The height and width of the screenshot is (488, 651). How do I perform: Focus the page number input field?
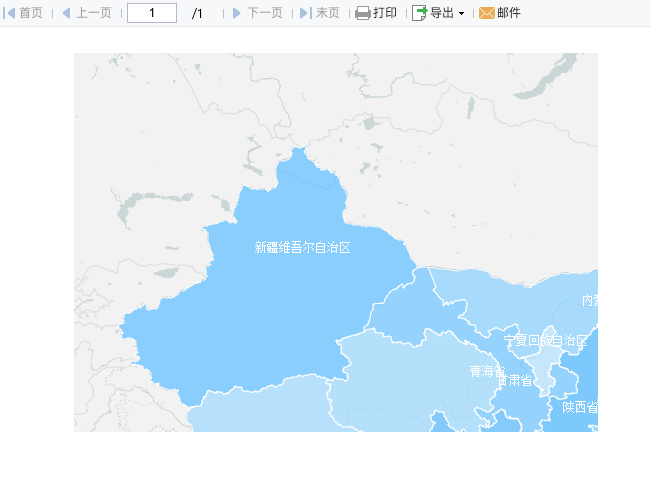click(x=152, y=13)
